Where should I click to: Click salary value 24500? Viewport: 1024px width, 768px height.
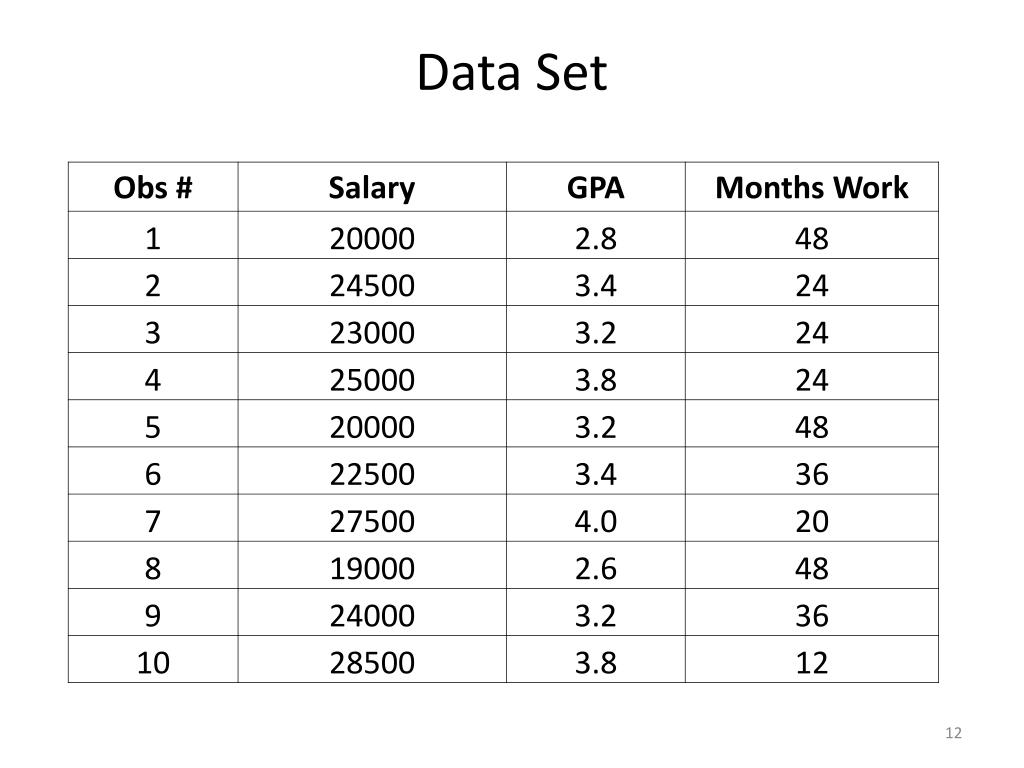click(372, 286)
